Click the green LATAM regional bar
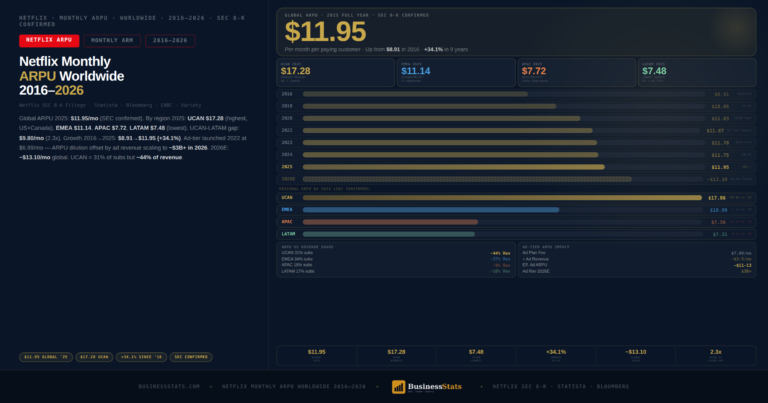This screenshot has height=403, width=768. tap(388, 234)
